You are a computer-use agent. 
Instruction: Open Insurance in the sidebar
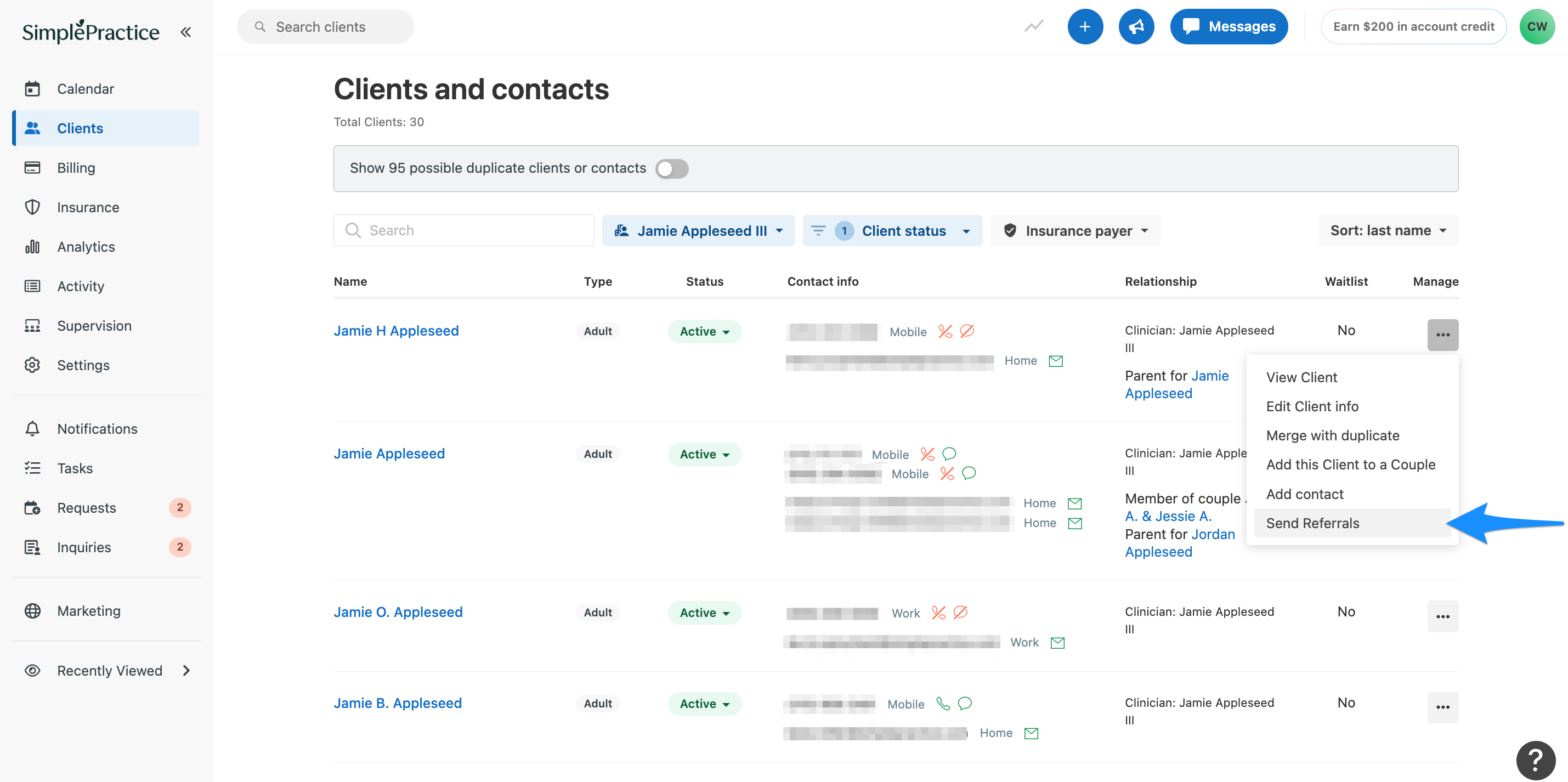point(106,207)
